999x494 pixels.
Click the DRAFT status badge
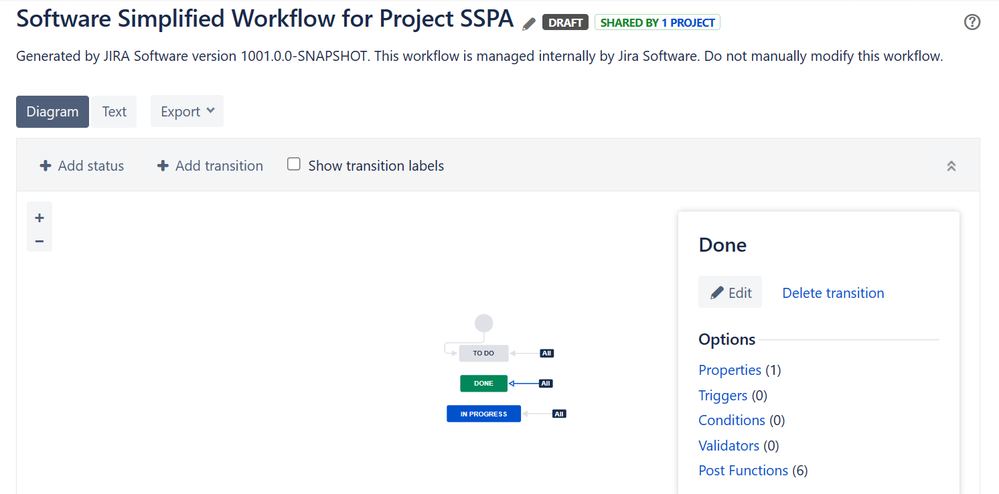point(565,22)
